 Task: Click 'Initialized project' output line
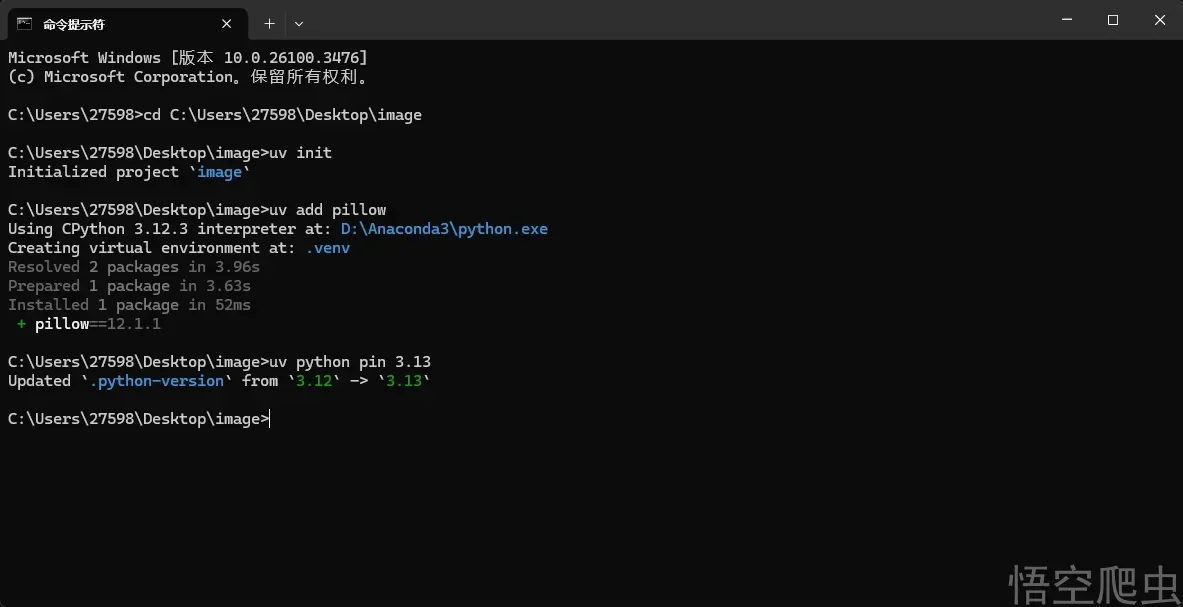coord(128,172)
